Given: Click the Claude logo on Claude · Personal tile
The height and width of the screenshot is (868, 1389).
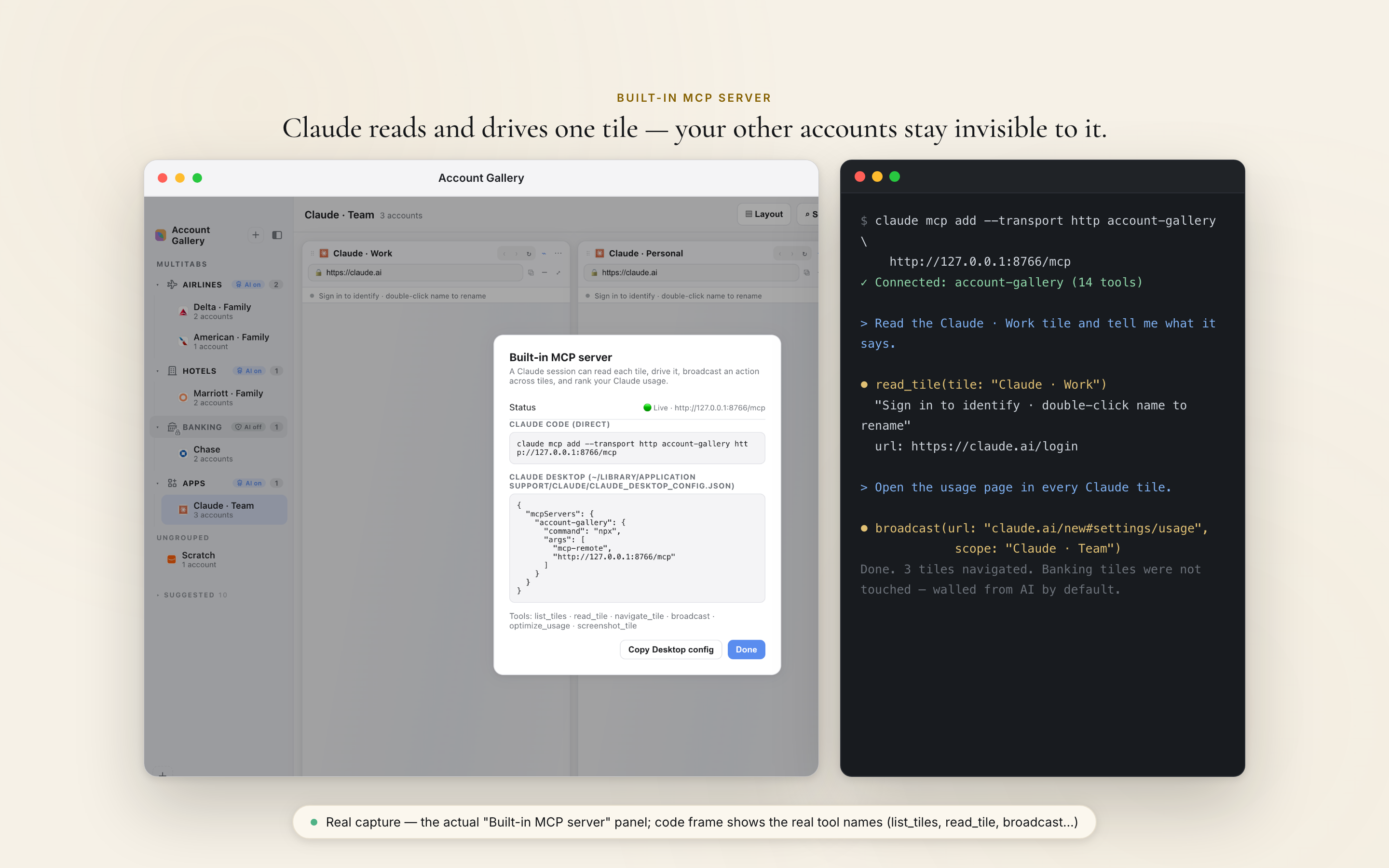Looking at the screenshot, I should (600, 253).
